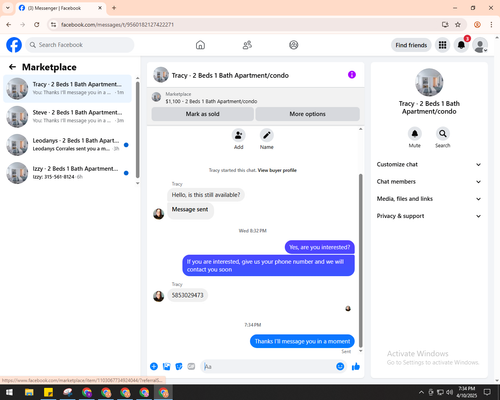Image resolution: width=500 pixels, height=400 pixels.
Task: Open the notifications bell
Action: (461, 45)
